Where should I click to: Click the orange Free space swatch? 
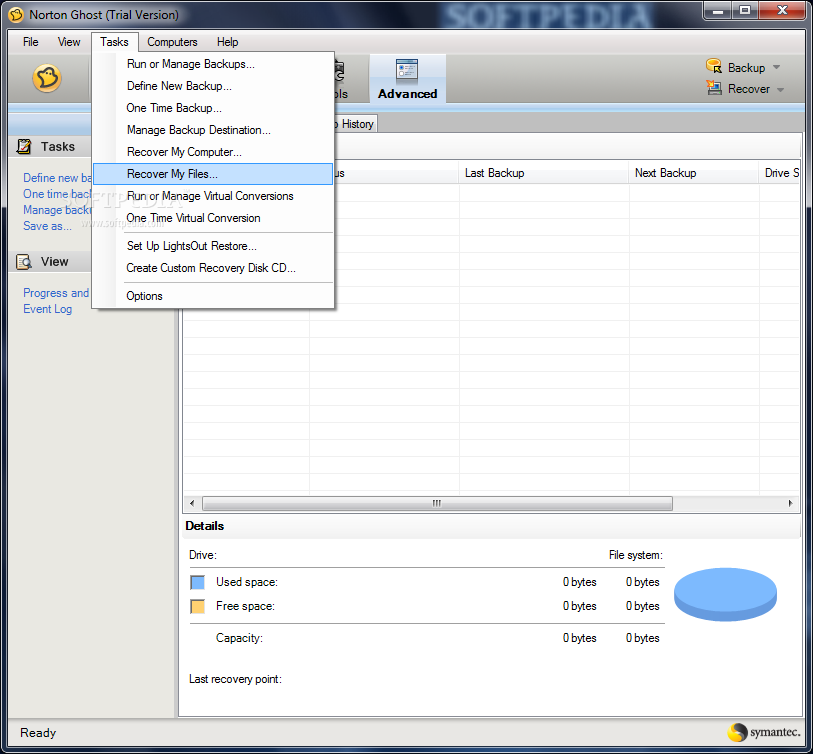tap(198, 606)
